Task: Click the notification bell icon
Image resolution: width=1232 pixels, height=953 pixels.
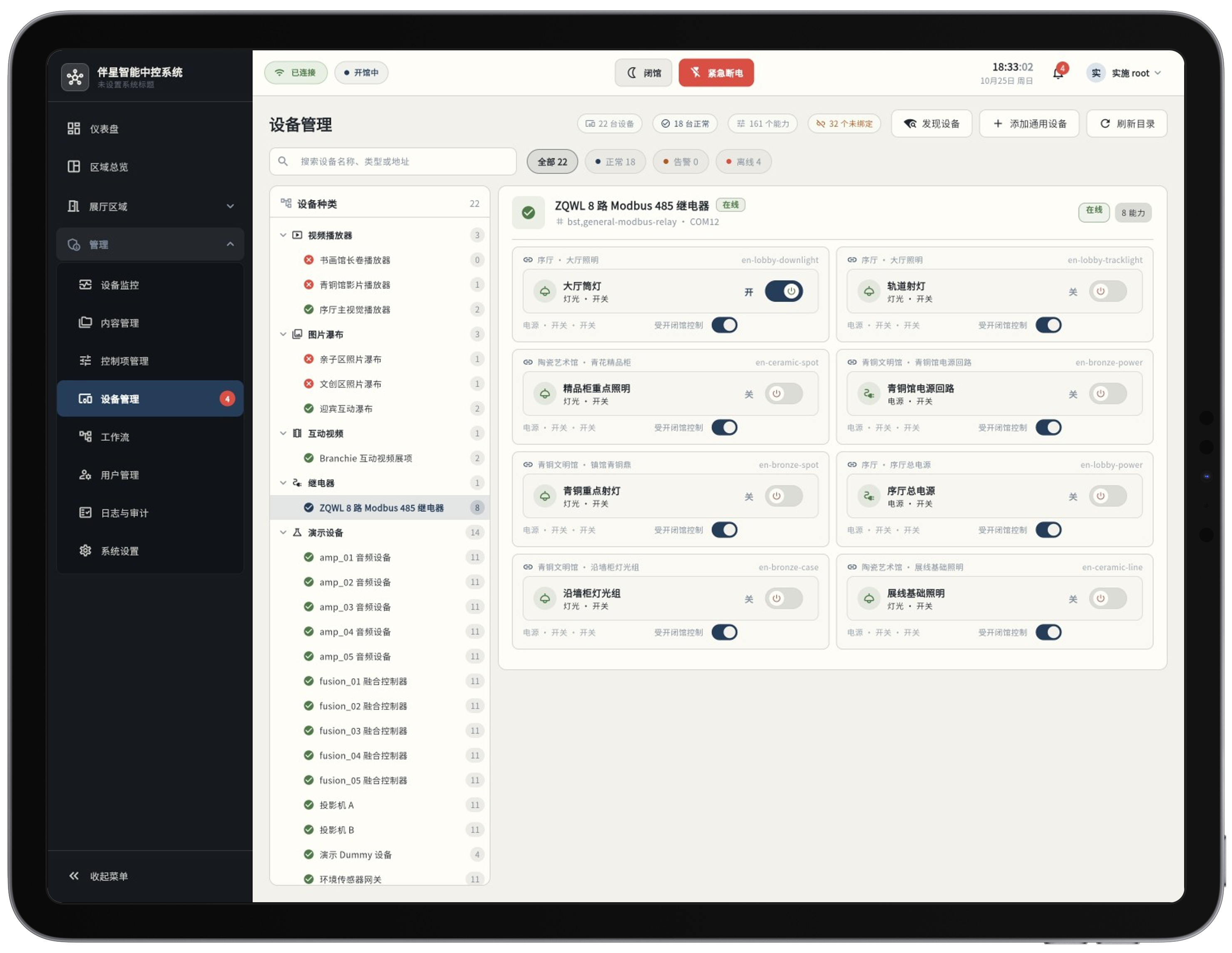Action: click(x=1058, y=73)
